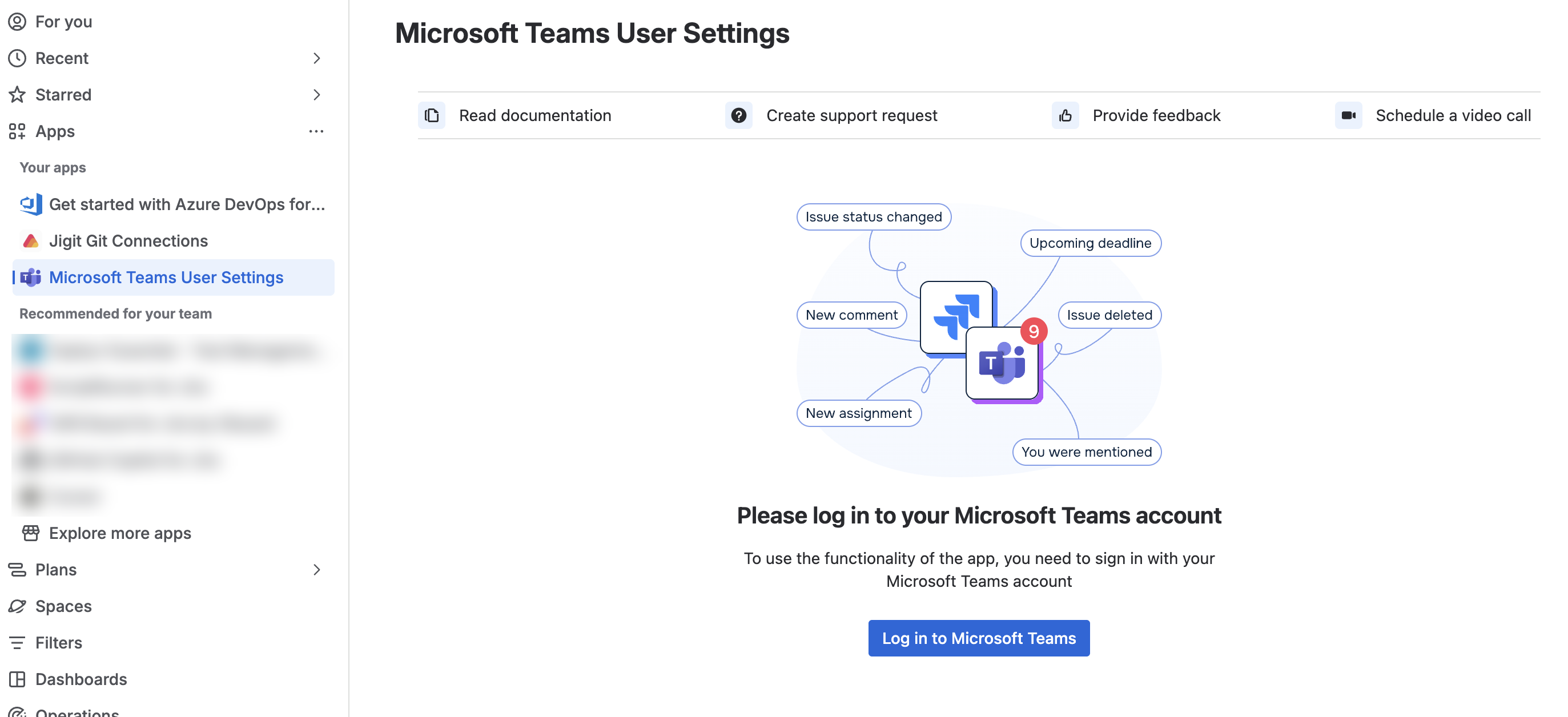This screenshot has width=1568, height=717.
Task: Click the Explore more apps storefront icon
Action: tap(30, 533)
